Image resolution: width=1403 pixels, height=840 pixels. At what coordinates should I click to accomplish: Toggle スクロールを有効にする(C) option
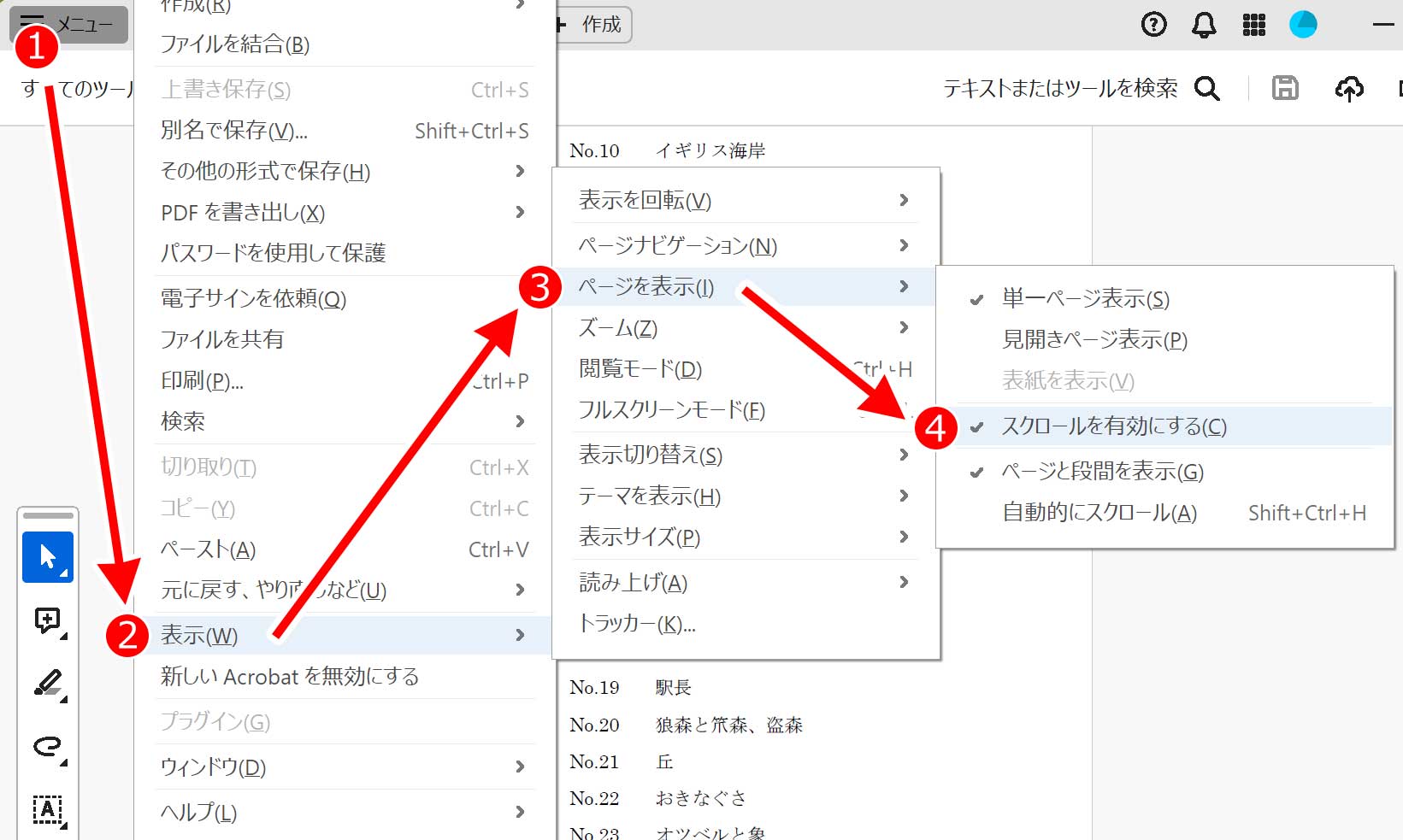[1165, 426]
